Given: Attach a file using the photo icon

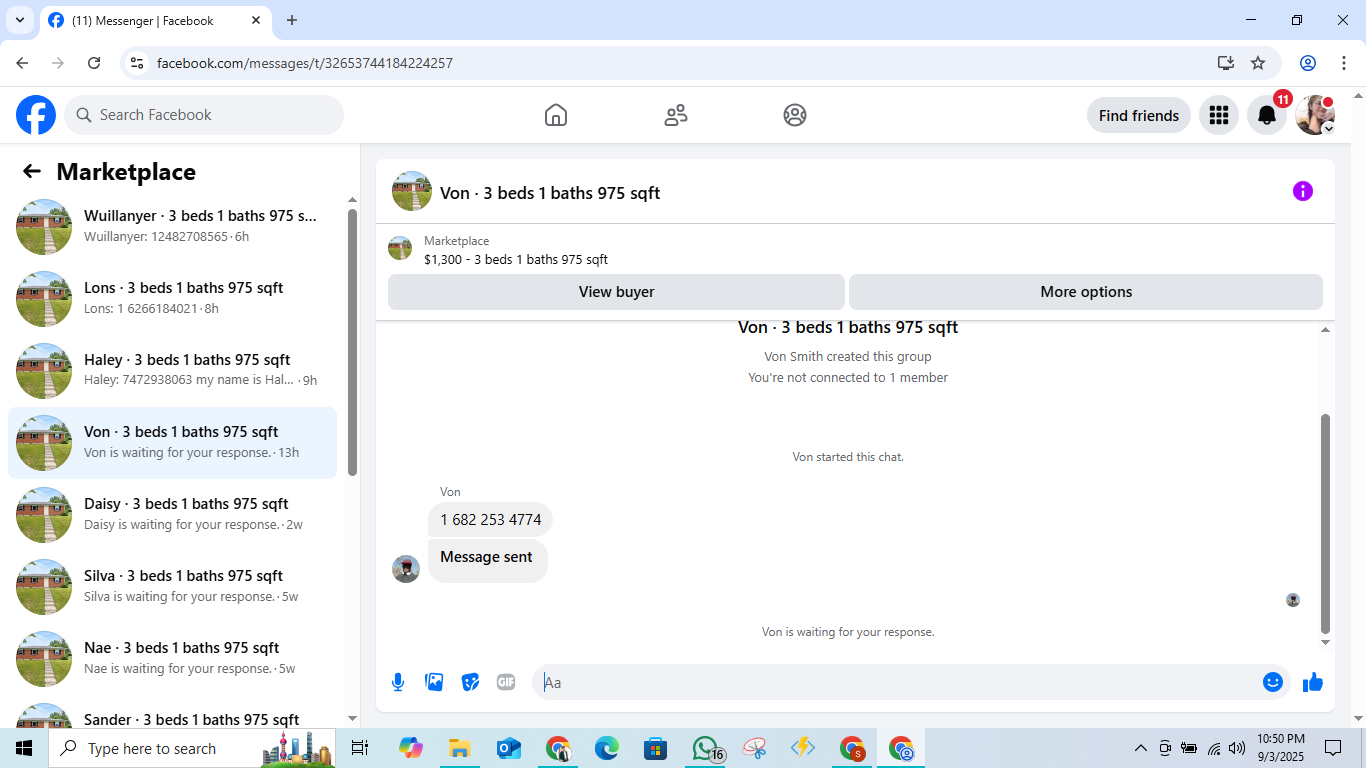Looking at the screenshot, I should [434, 682].
